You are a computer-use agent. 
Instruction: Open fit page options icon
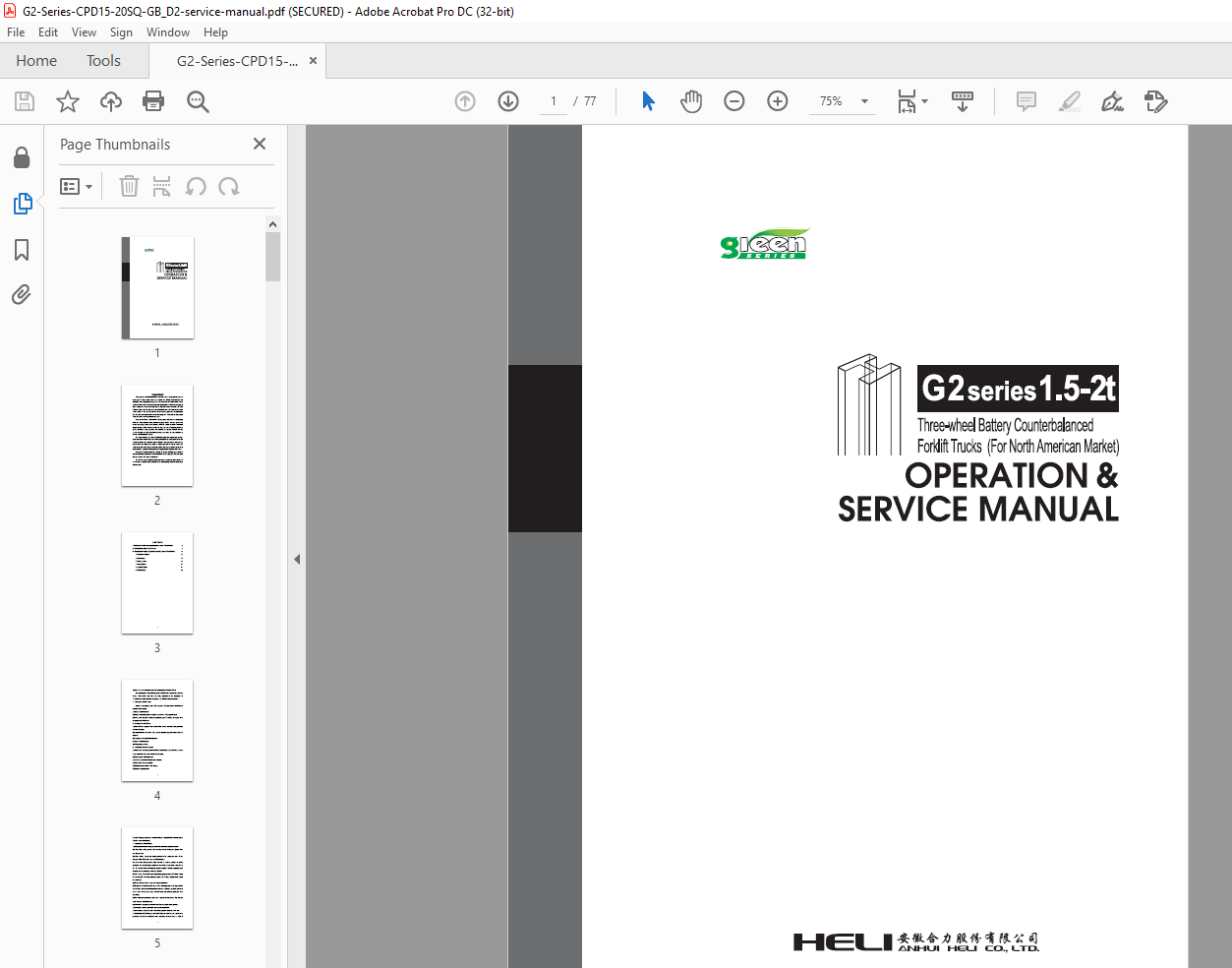coord(912,101)
